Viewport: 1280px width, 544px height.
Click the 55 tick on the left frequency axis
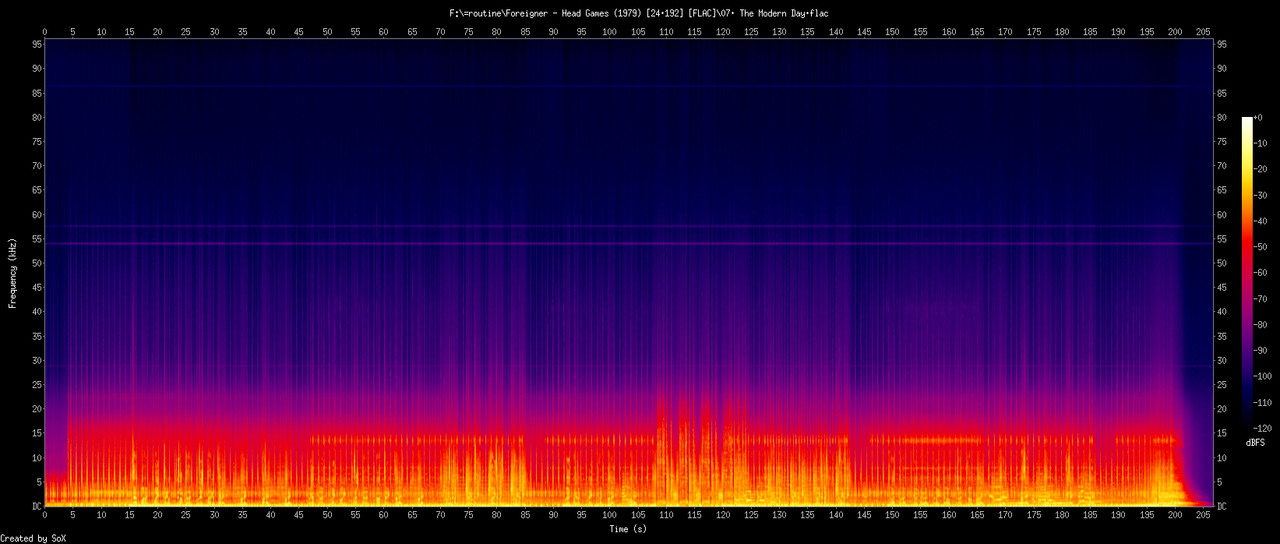point(36,239)
